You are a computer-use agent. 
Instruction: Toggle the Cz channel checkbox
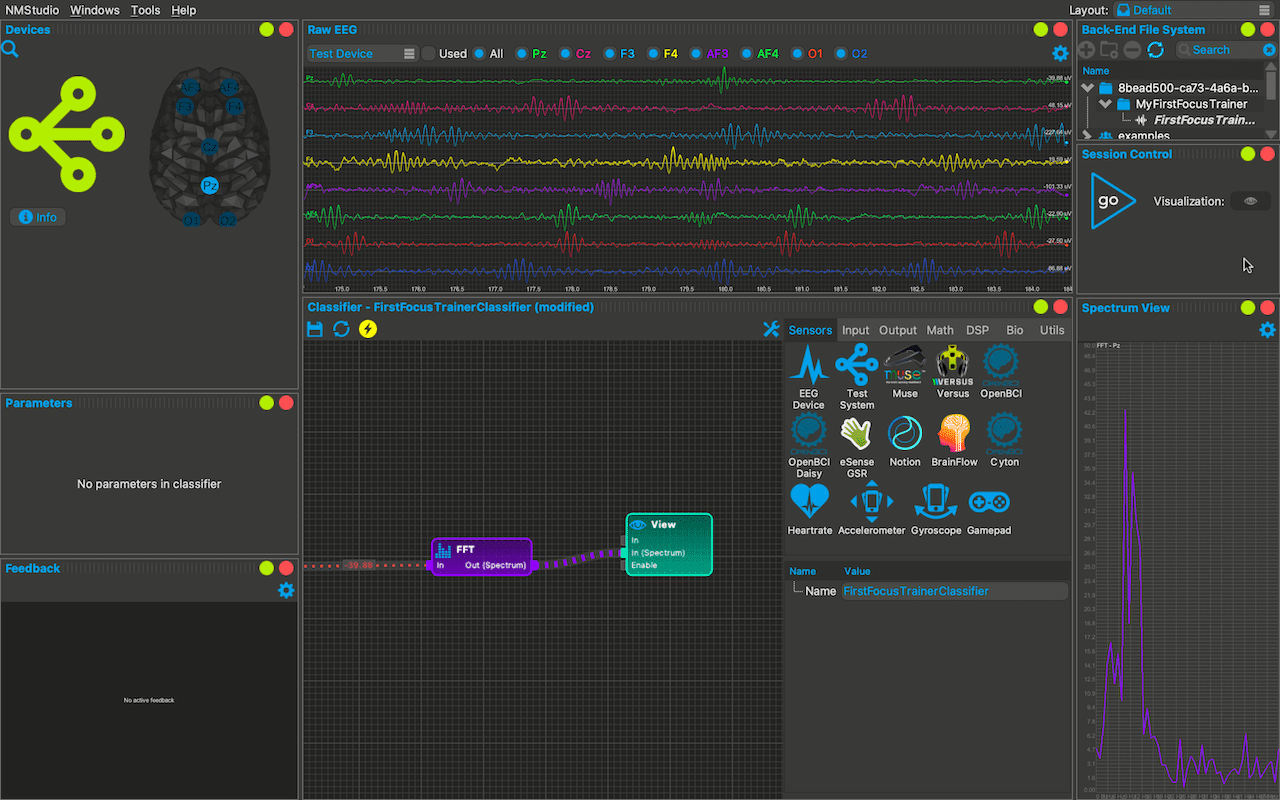(x=566, y=53)
